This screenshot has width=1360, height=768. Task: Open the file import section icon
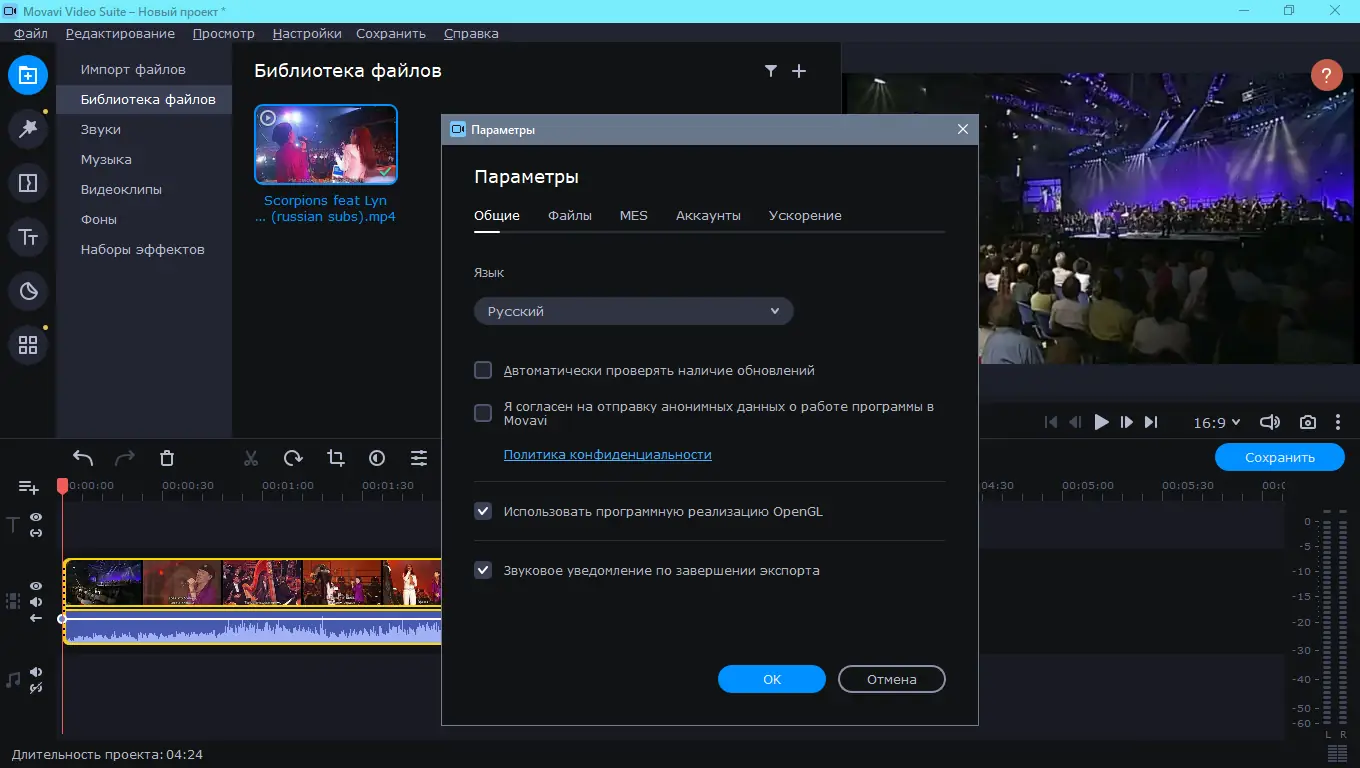coord(28,75)
